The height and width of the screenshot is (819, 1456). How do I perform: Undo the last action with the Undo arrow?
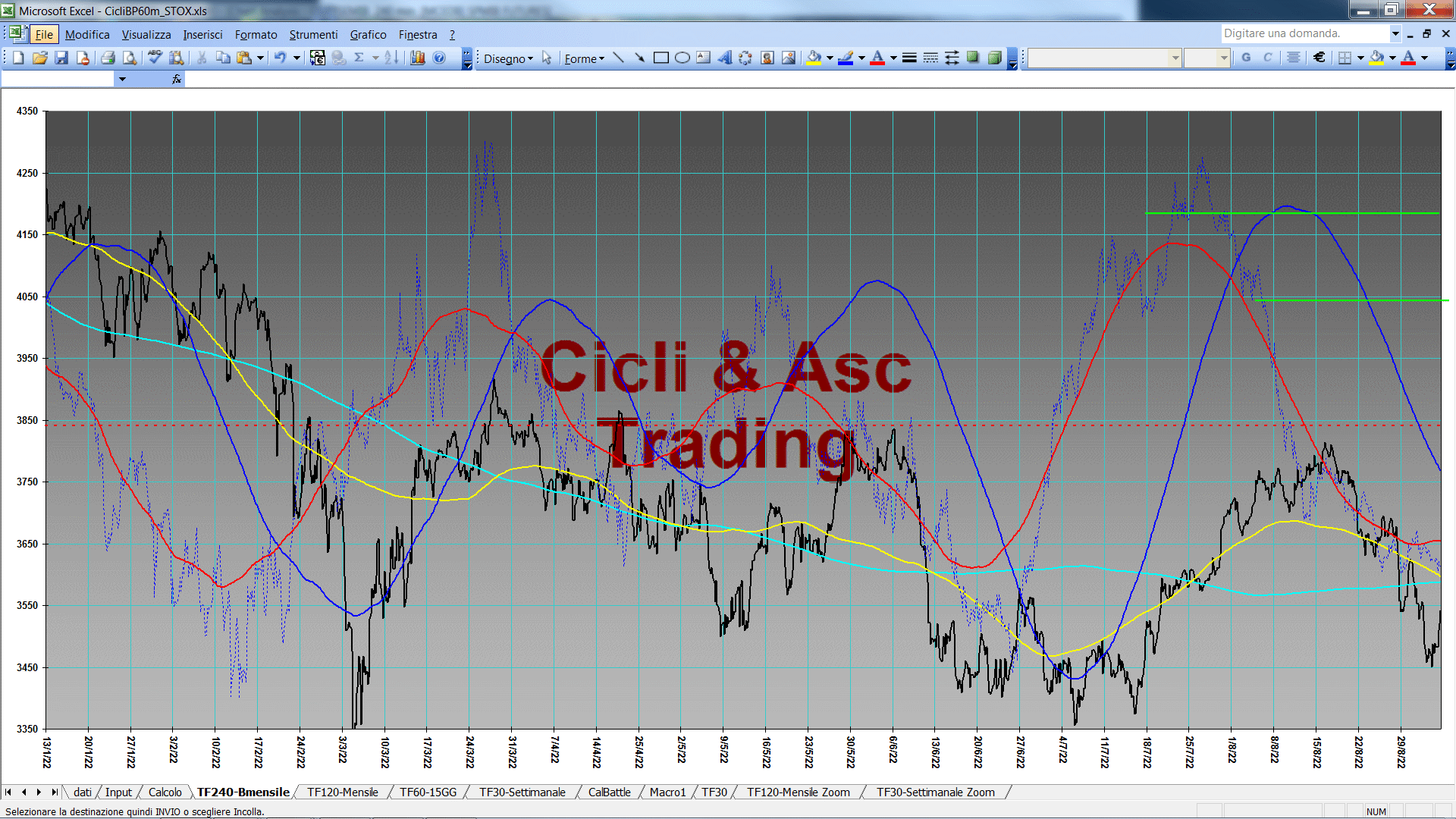click(280, 58)
